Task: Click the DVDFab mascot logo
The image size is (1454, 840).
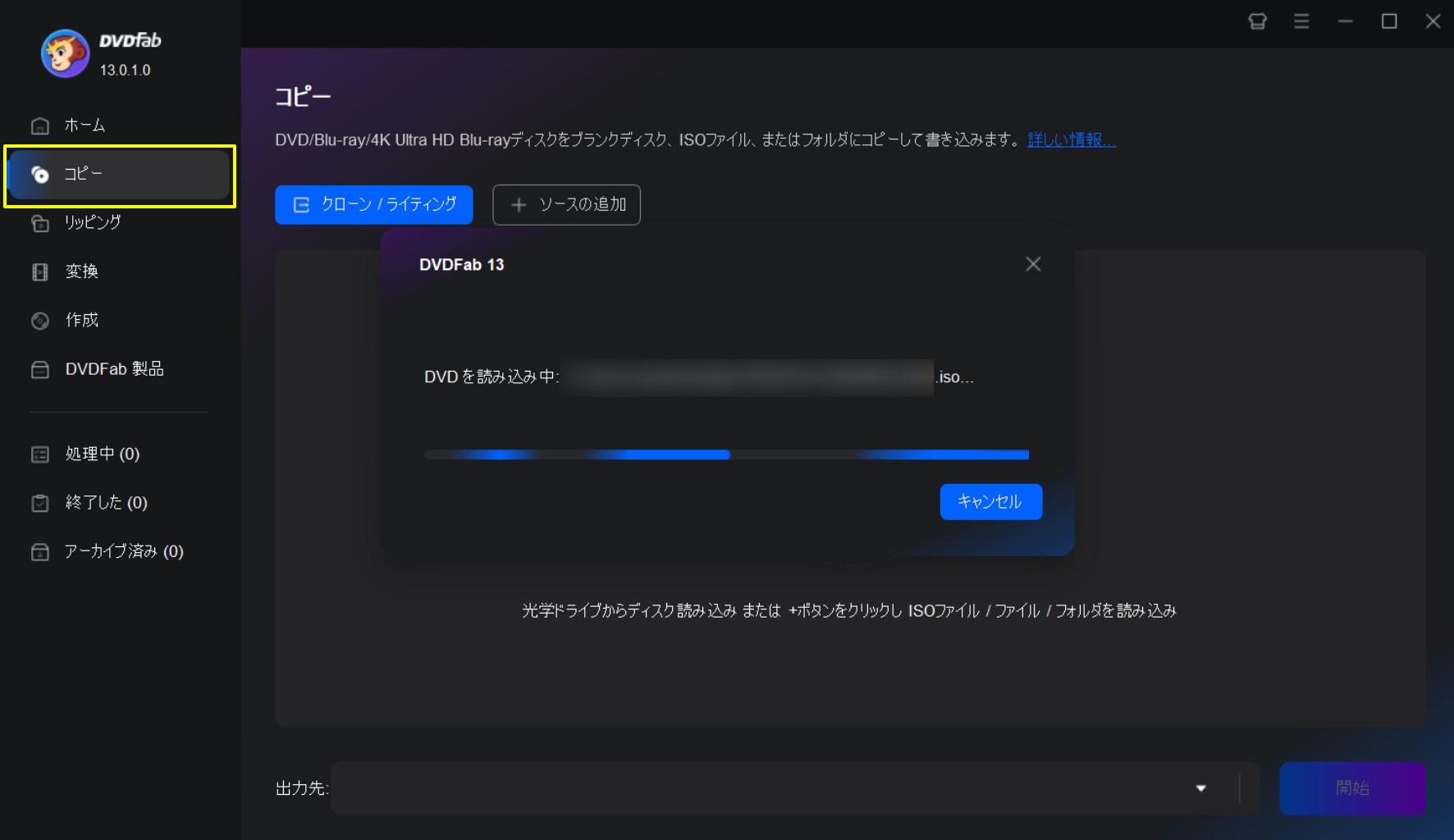Action: pyautogui.click(x=65, y=54)
